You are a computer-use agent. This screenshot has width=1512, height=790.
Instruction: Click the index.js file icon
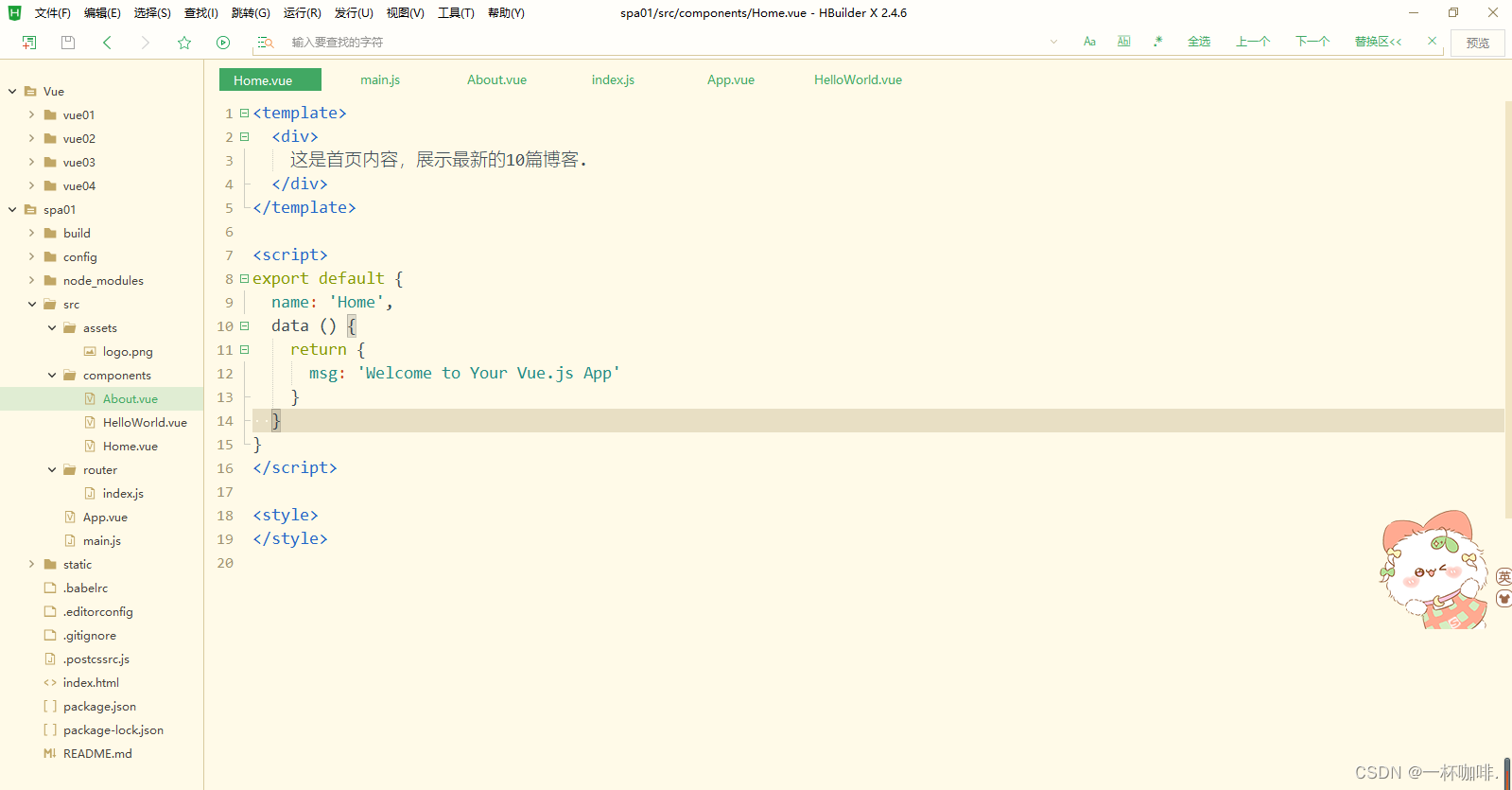(90, 494)
